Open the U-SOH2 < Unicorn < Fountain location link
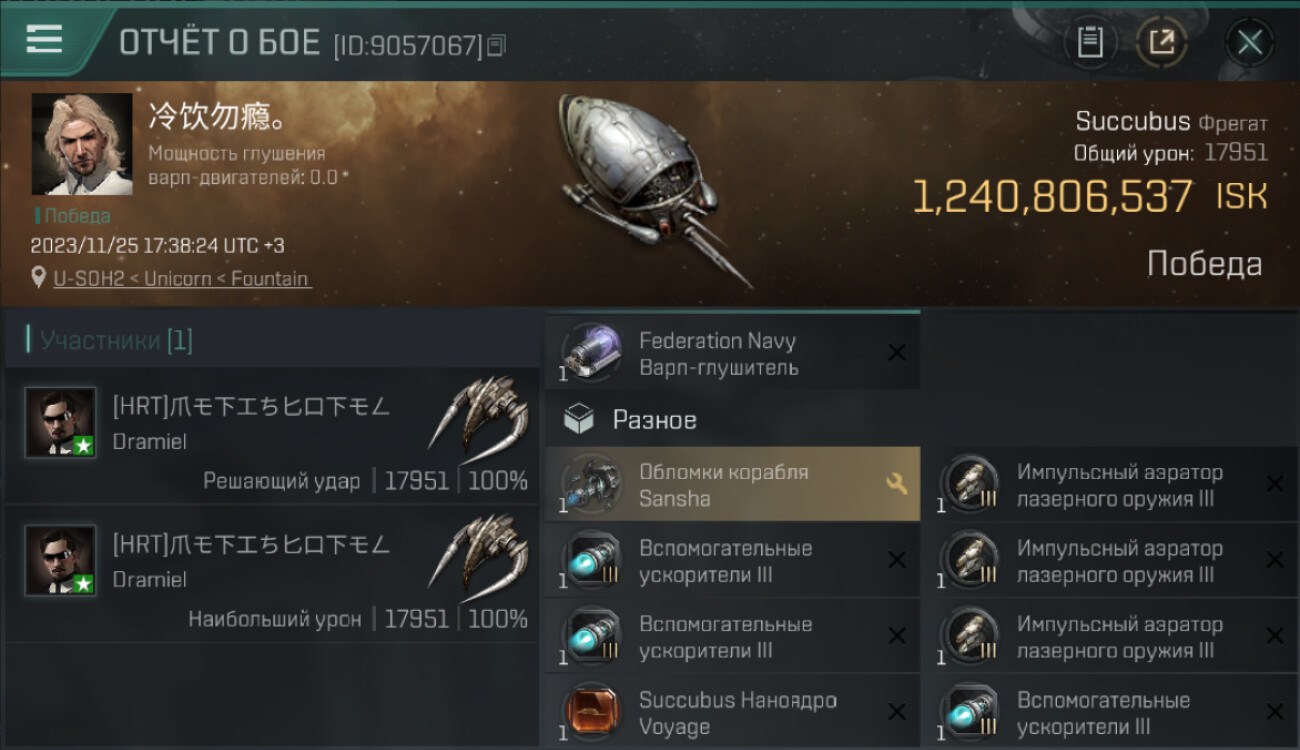The width and height of the screenshot is (1300, 750). point(182,278)
